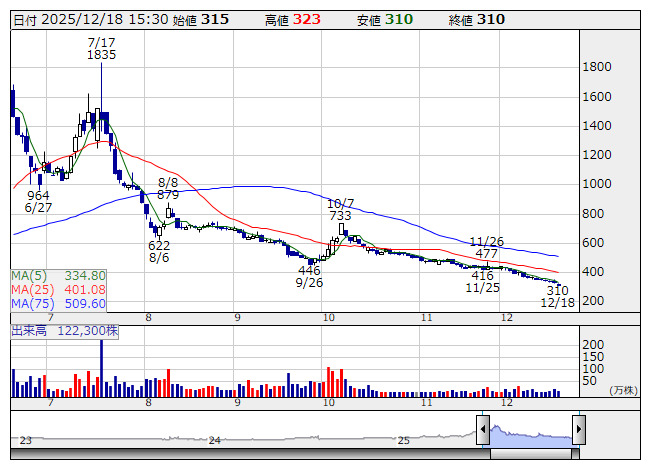Click the right range handle in navigator
The height and width of the screenshot is (470, 653).
pos(579,431)
